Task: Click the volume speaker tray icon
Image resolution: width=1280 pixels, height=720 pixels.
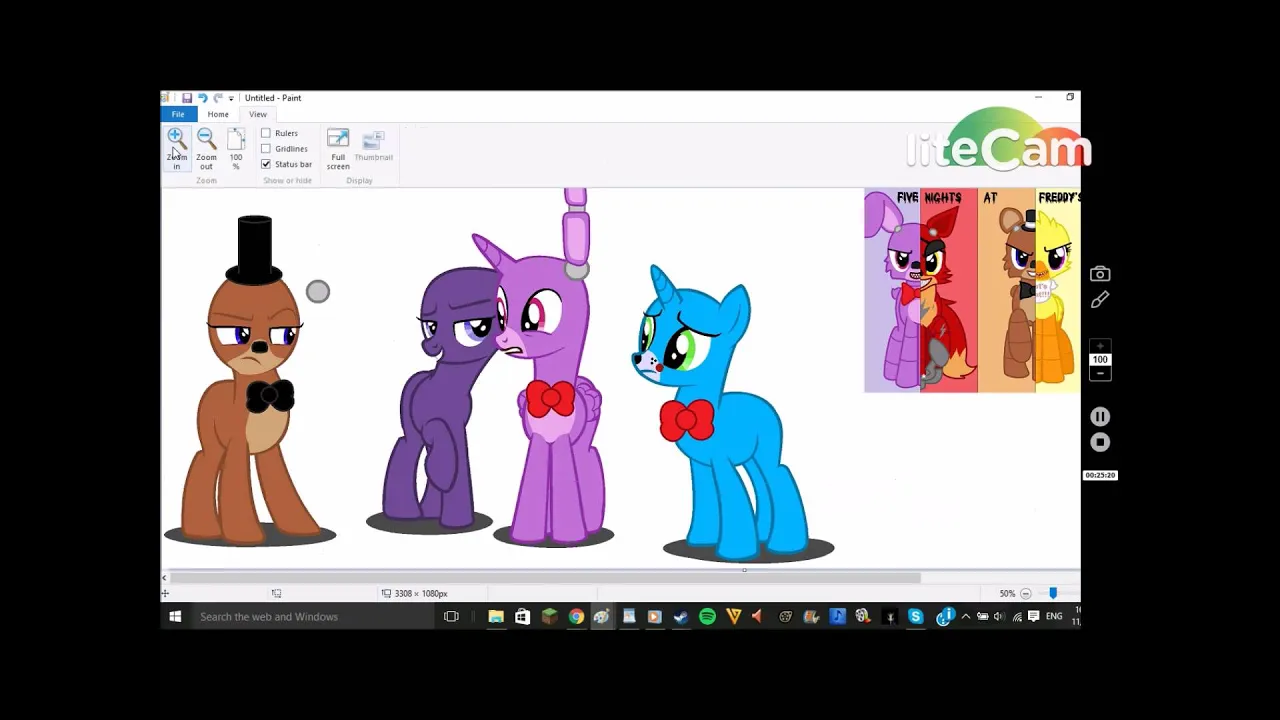Action: click(999, 616)
